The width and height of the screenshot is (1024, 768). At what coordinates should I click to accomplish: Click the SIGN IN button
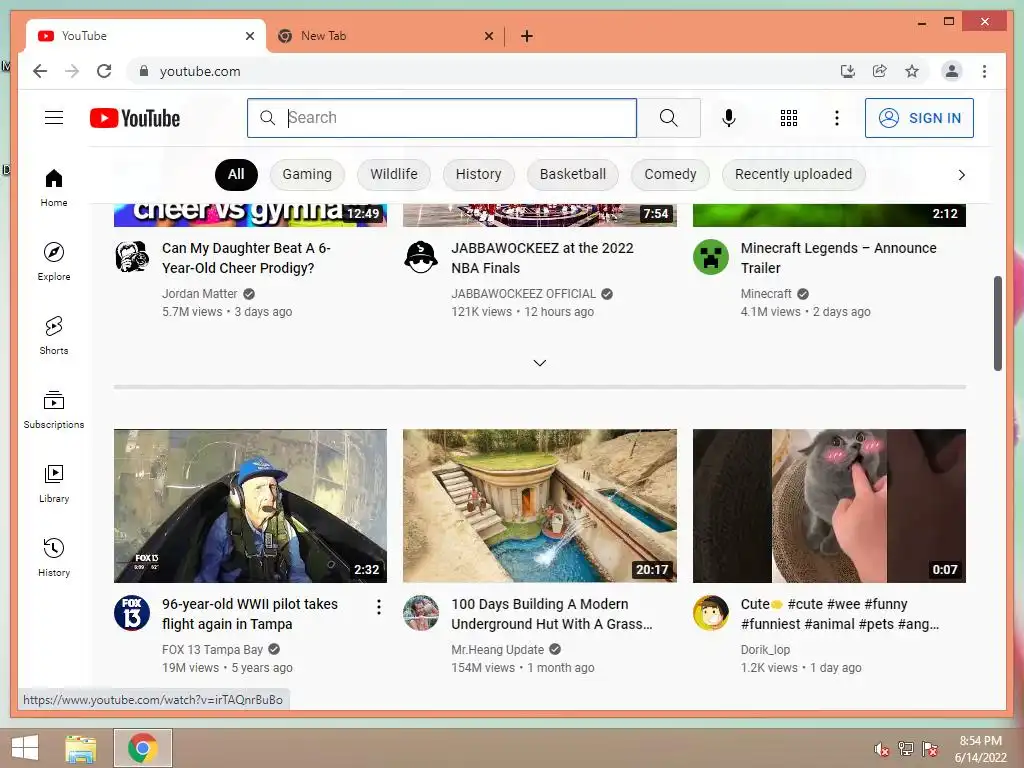(x=920, y=118)
